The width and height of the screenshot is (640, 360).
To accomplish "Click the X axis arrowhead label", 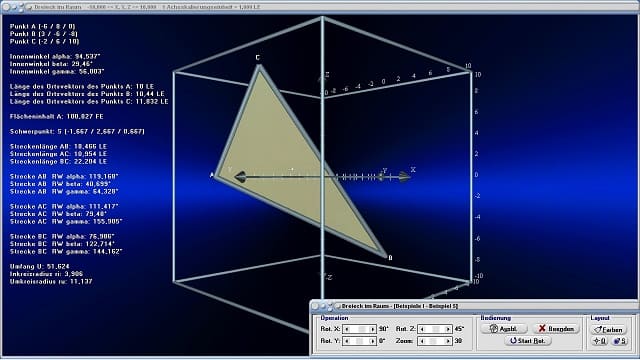I will click(x=413, y=169).
